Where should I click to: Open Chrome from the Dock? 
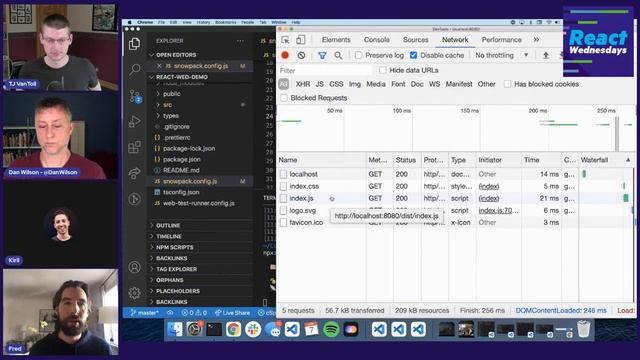[233, 329]
